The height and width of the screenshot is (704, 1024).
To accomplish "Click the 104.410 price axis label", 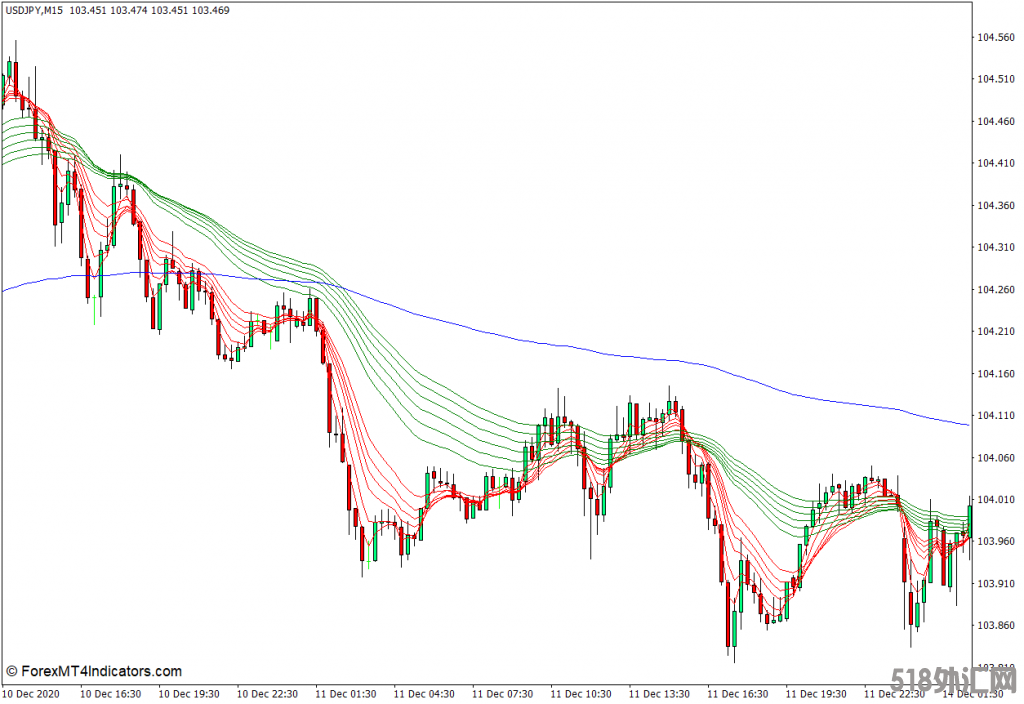I will (x=996, y=163).
